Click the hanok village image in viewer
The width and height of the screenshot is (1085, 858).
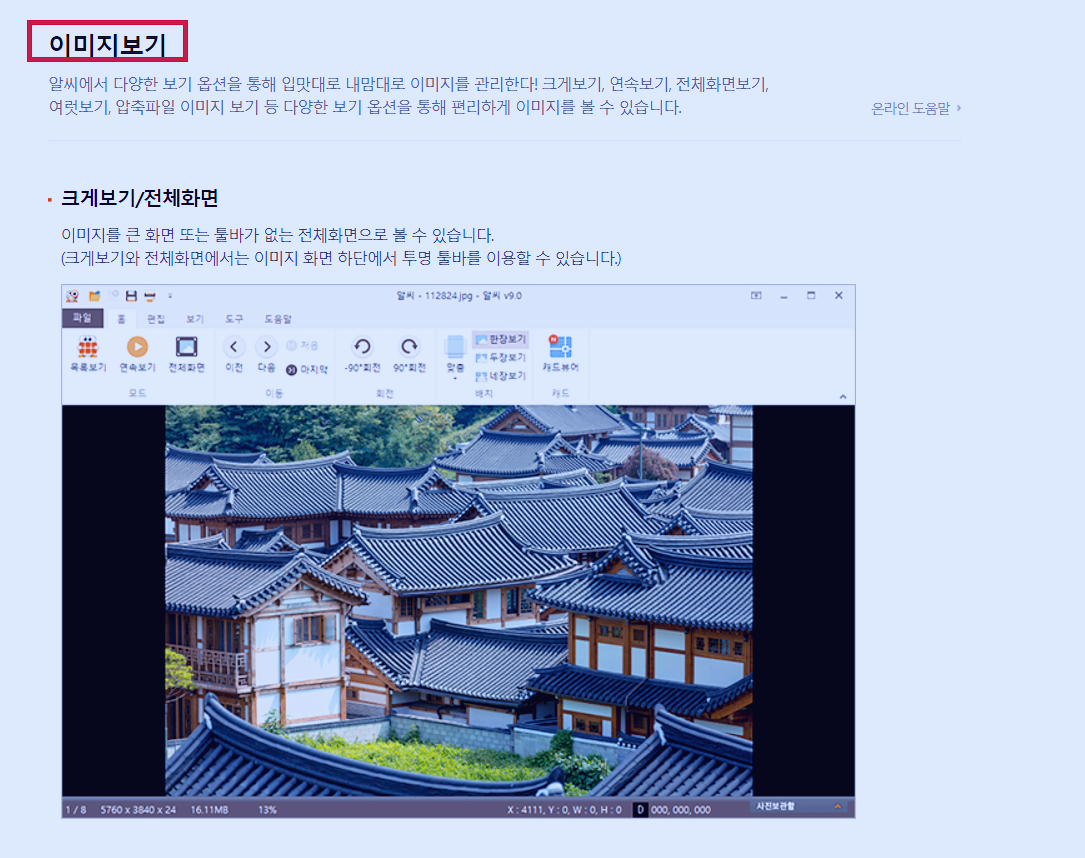click(x=459, y=601)
